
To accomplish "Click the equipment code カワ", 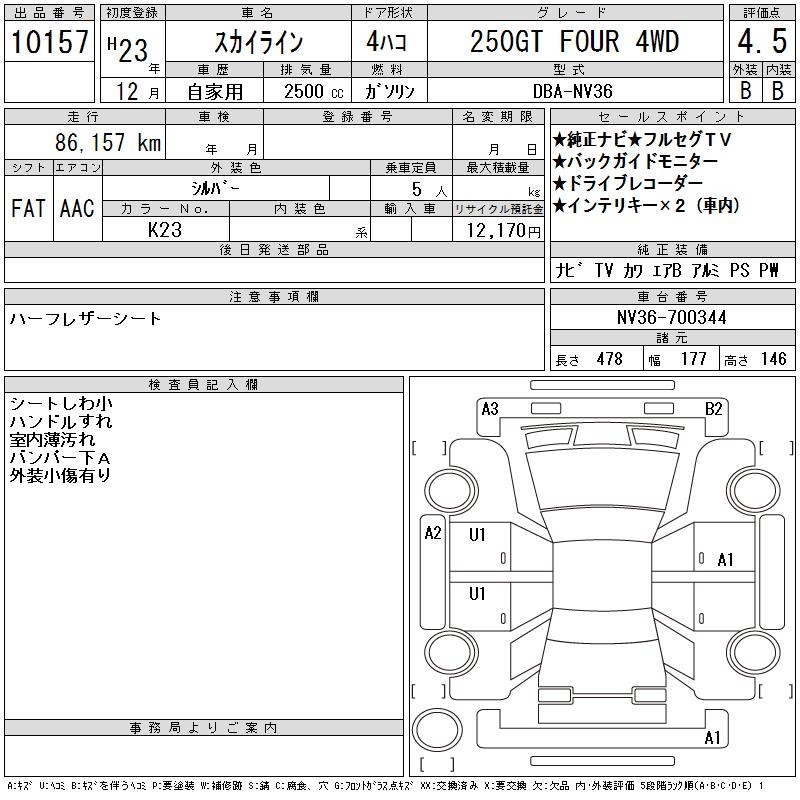I will [x=633, y=270].
